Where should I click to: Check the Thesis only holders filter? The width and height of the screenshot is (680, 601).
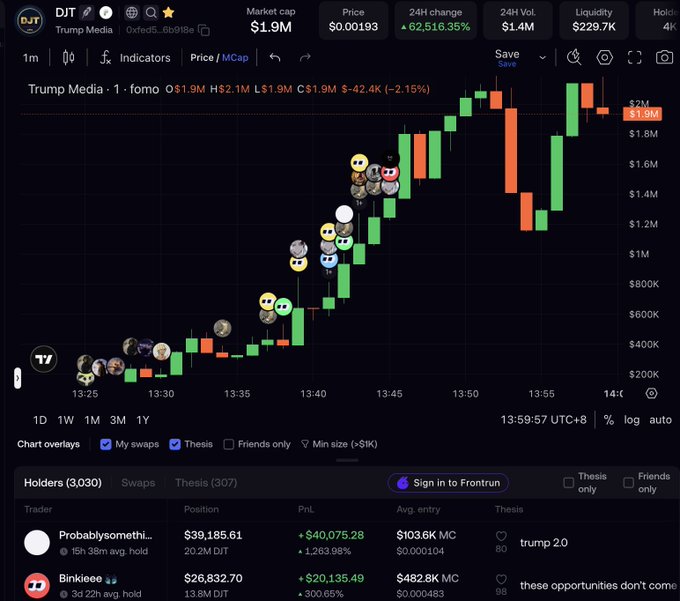569,483
